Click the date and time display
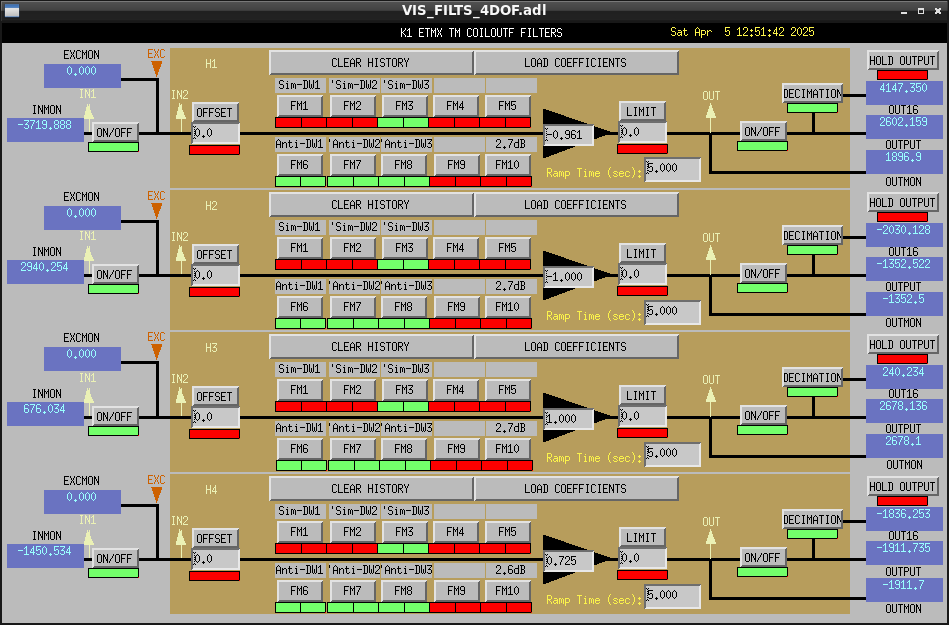Image resolution: width=949 pixels, height=625 pixels. pyautogui.click(x=742, y=32)
